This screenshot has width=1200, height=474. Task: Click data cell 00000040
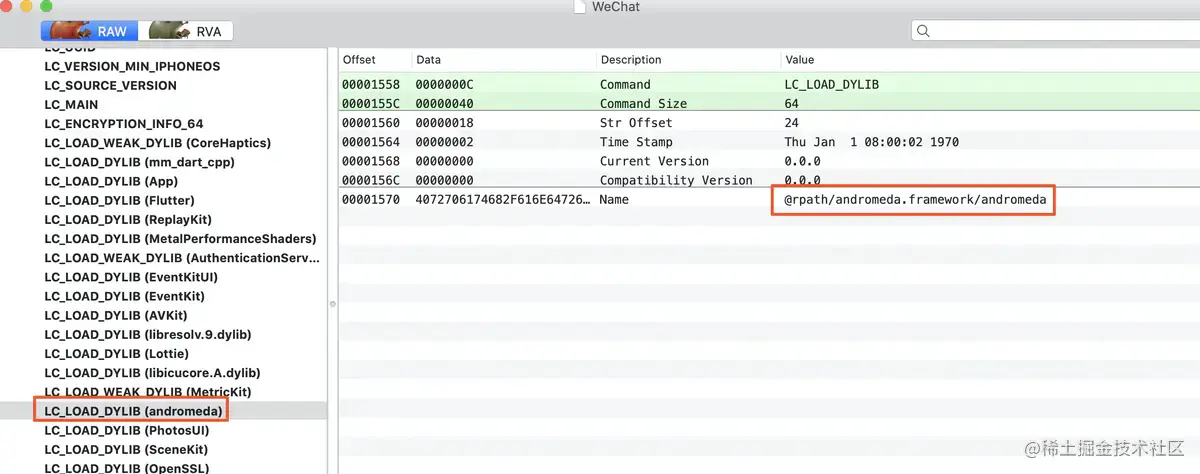tap(444, 104)
